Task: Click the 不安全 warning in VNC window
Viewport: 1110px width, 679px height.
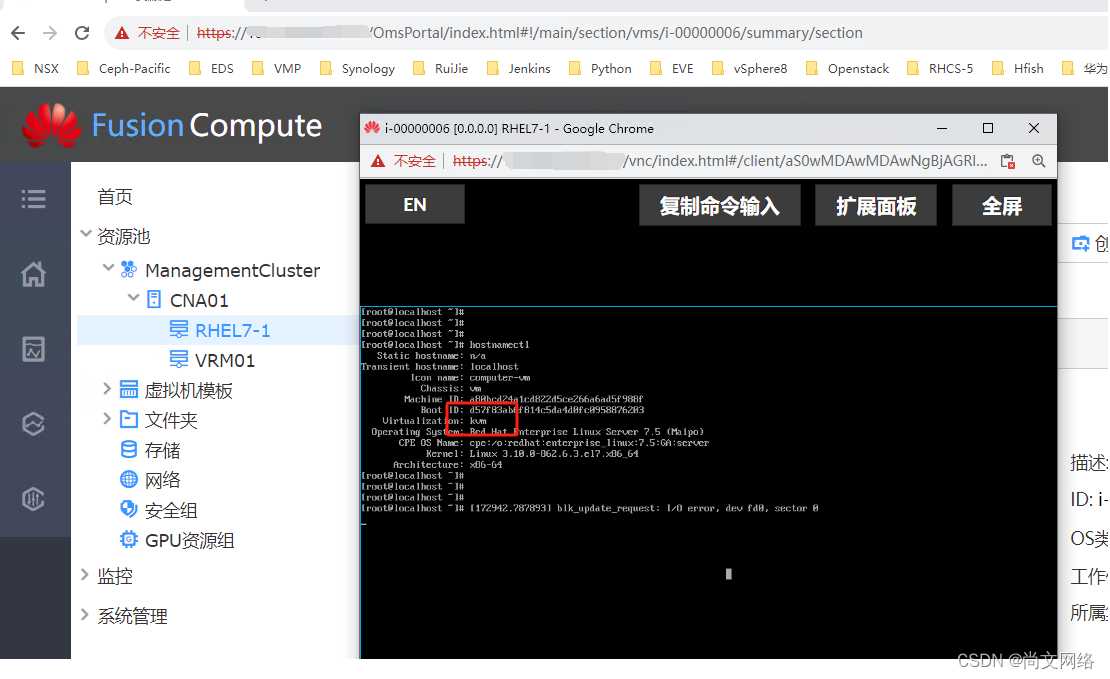Action: point(404,161)
